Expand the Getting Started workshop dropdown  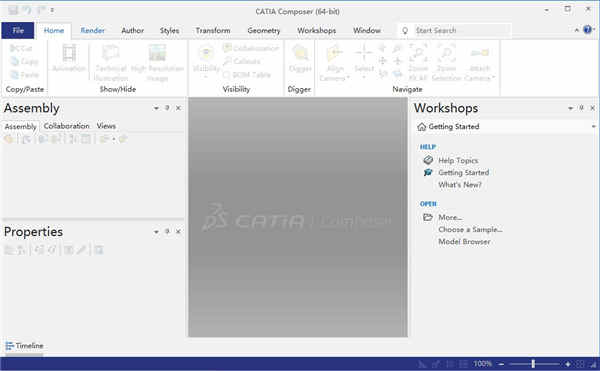593,127
